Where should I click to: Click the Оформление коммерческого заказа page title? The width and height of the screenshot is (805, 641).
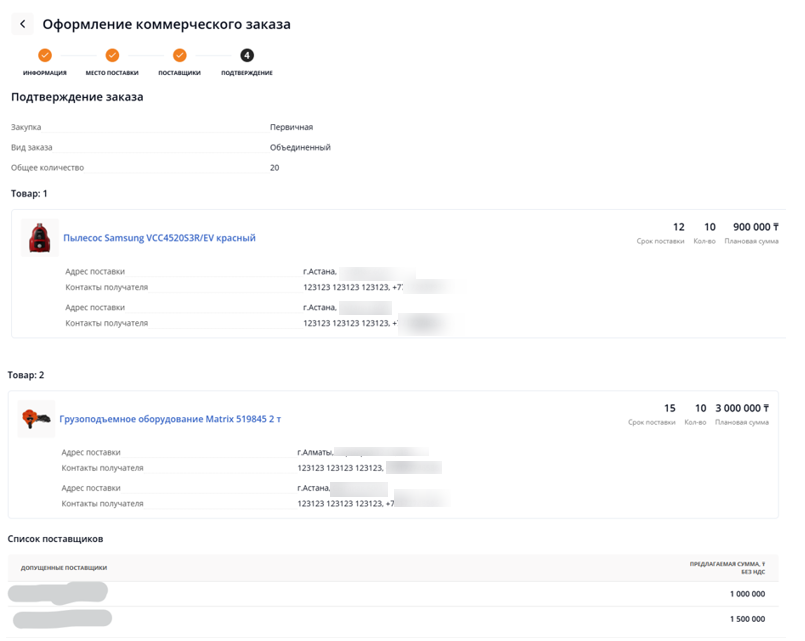166,24
